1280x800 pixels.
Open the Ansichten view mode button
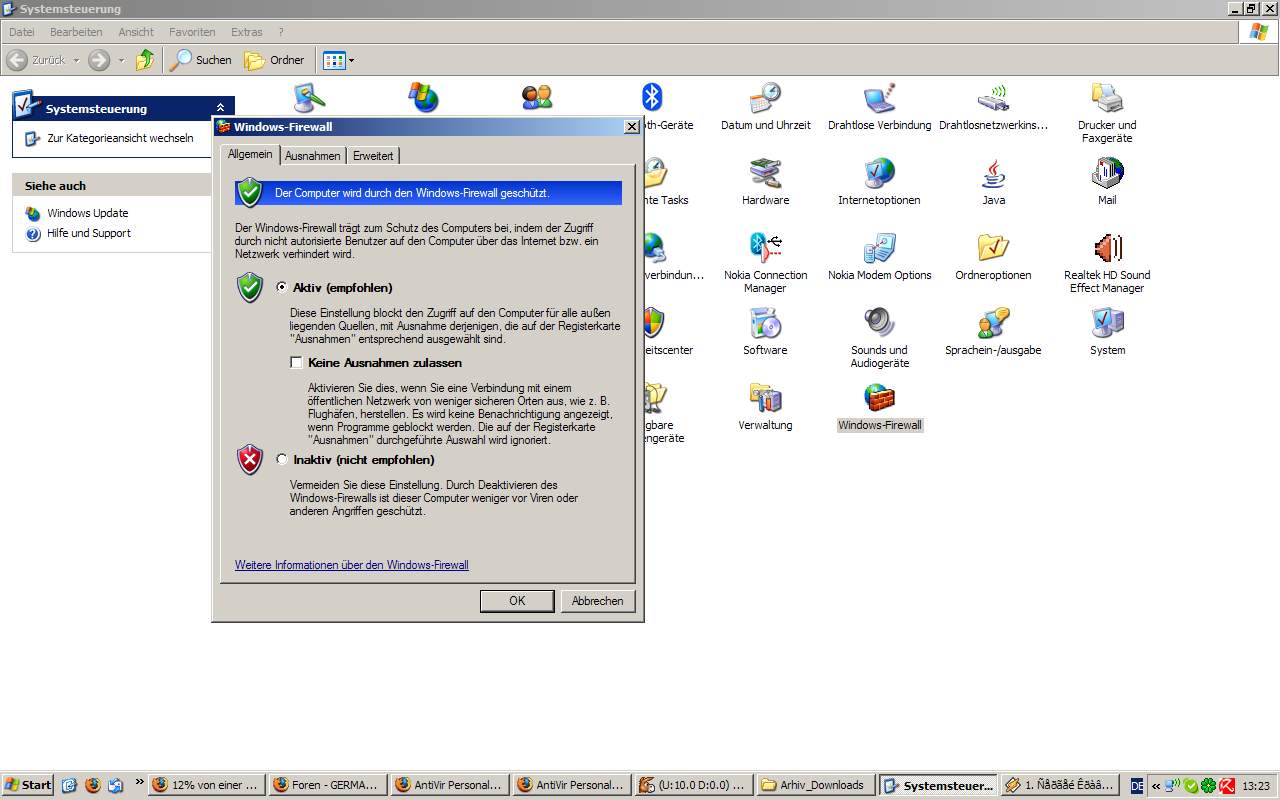[x=334, y=60]
